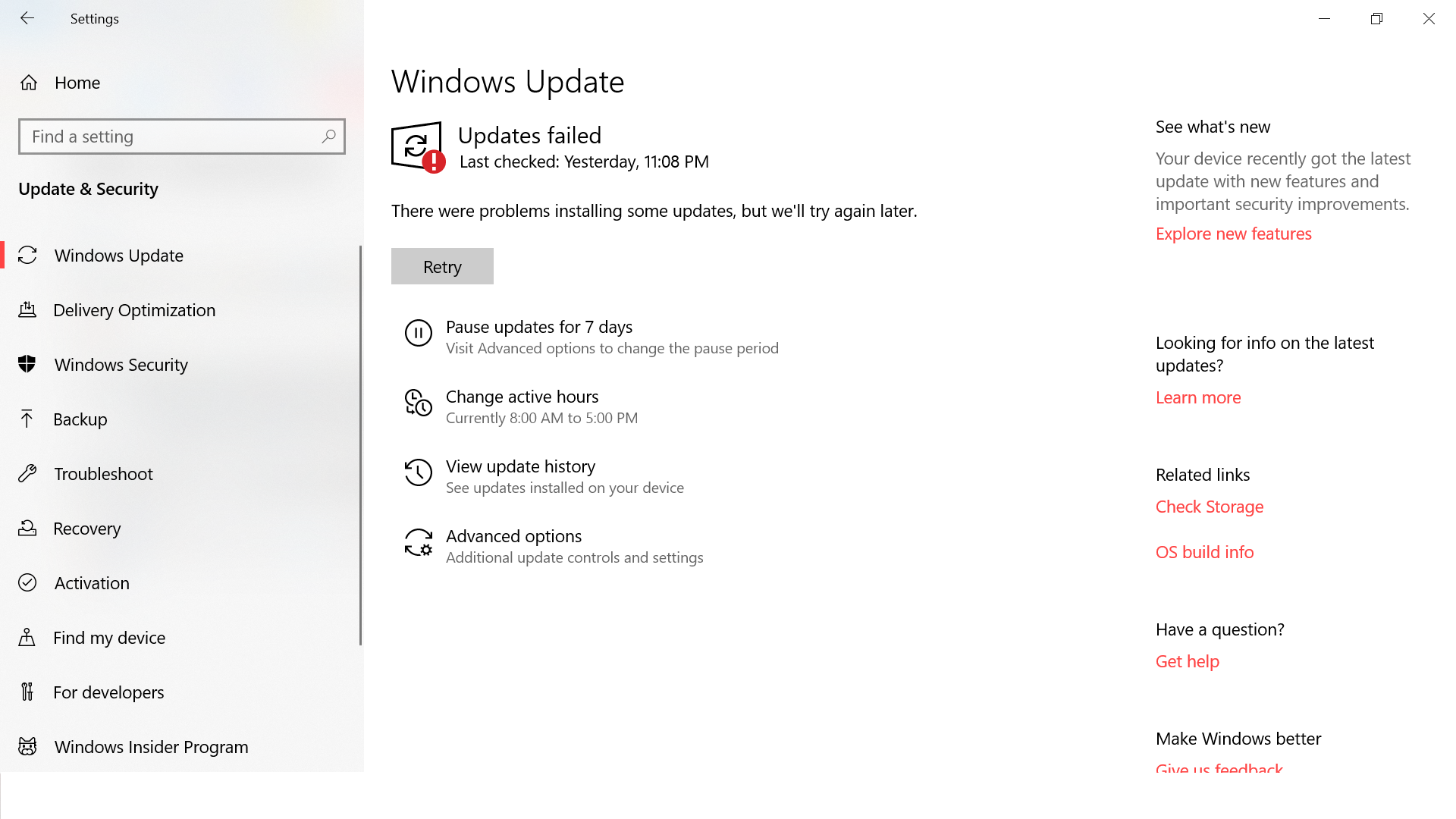The height and width of the screenshot is (819, 1456).
Task: Click the Recovery icon
Action: click(27, 529)
